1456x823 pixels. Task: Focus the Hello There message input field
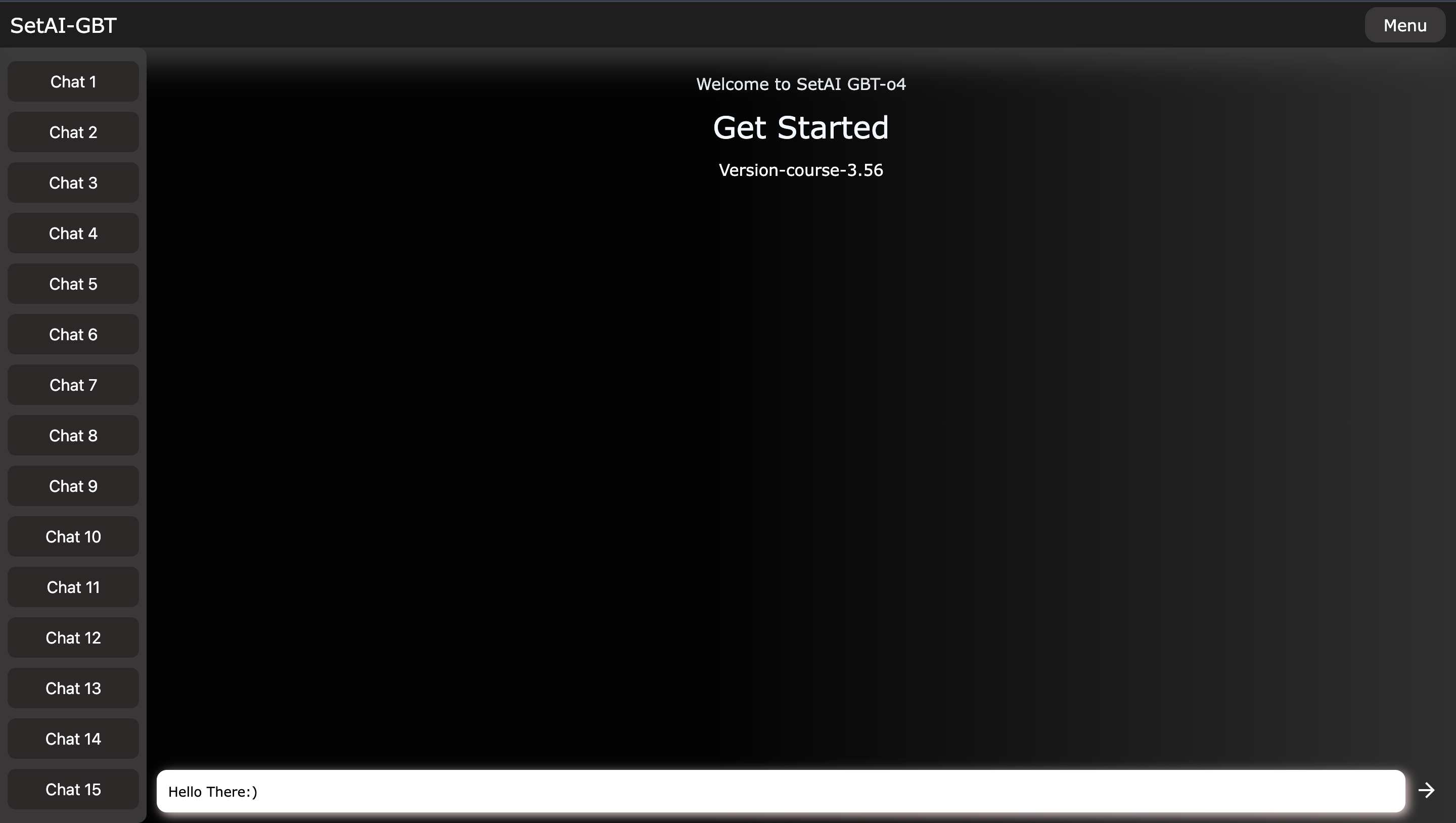point(780,791)
